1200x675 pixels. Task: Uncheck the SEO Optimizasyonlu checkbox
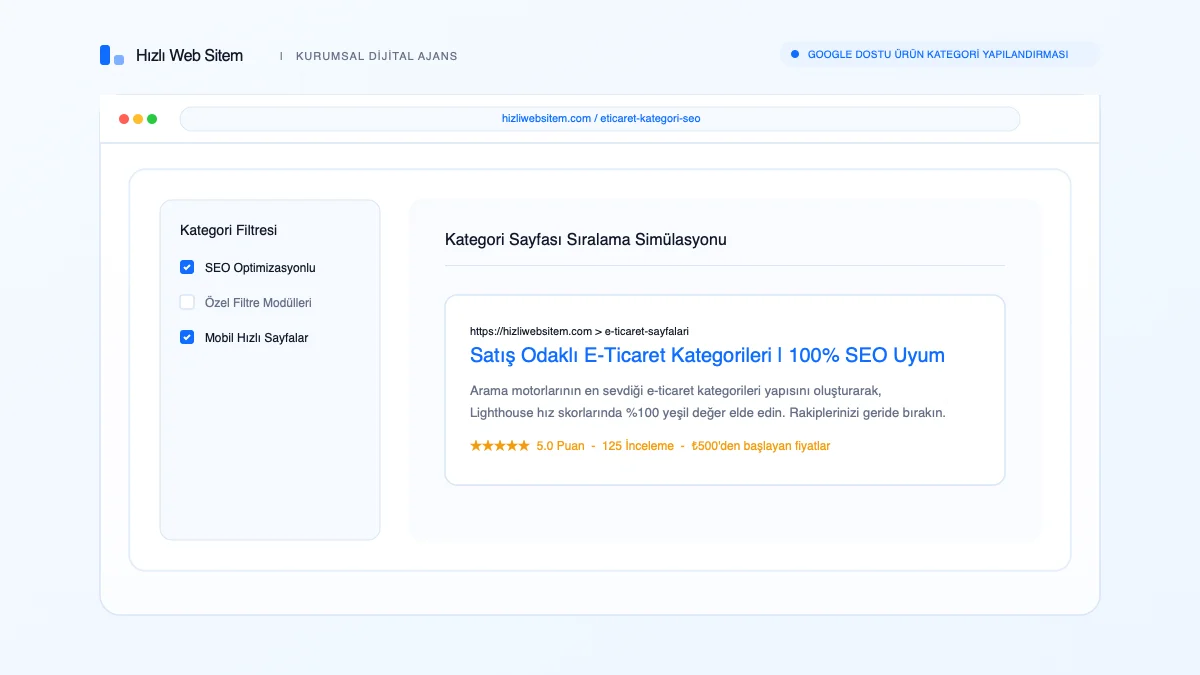[187, 267]
